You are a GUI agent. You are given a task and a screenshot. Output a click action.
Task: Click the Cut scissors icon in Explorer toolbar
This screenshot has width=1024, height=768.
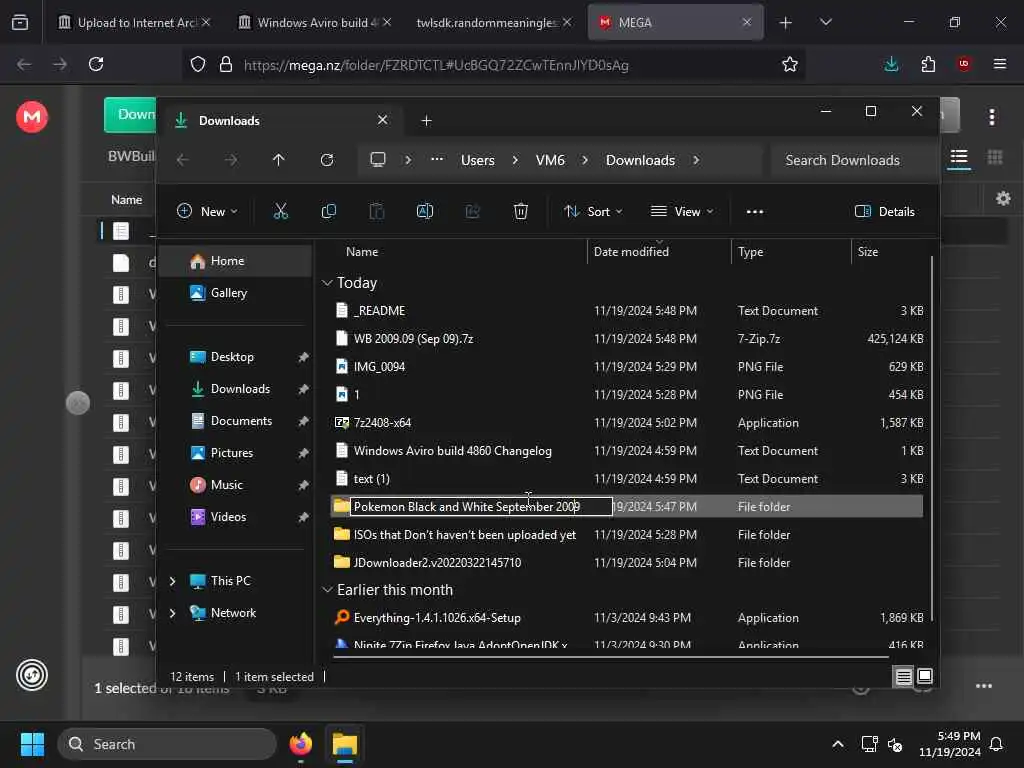tap(280, 211)
